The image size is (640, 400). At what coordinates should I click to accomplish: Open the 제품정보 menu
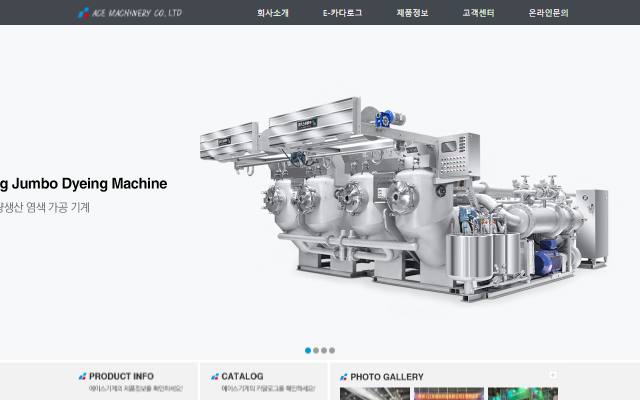click(x=412, y=13)
